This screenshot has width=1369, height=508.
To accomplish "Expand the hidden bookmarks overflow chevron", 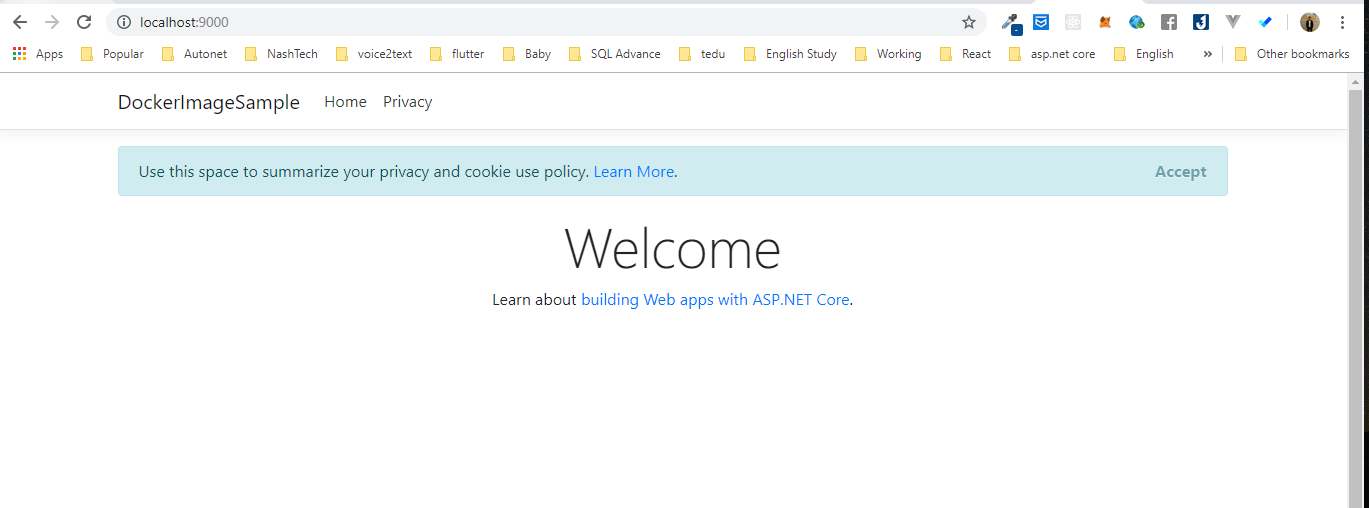I will [1207, 54].
